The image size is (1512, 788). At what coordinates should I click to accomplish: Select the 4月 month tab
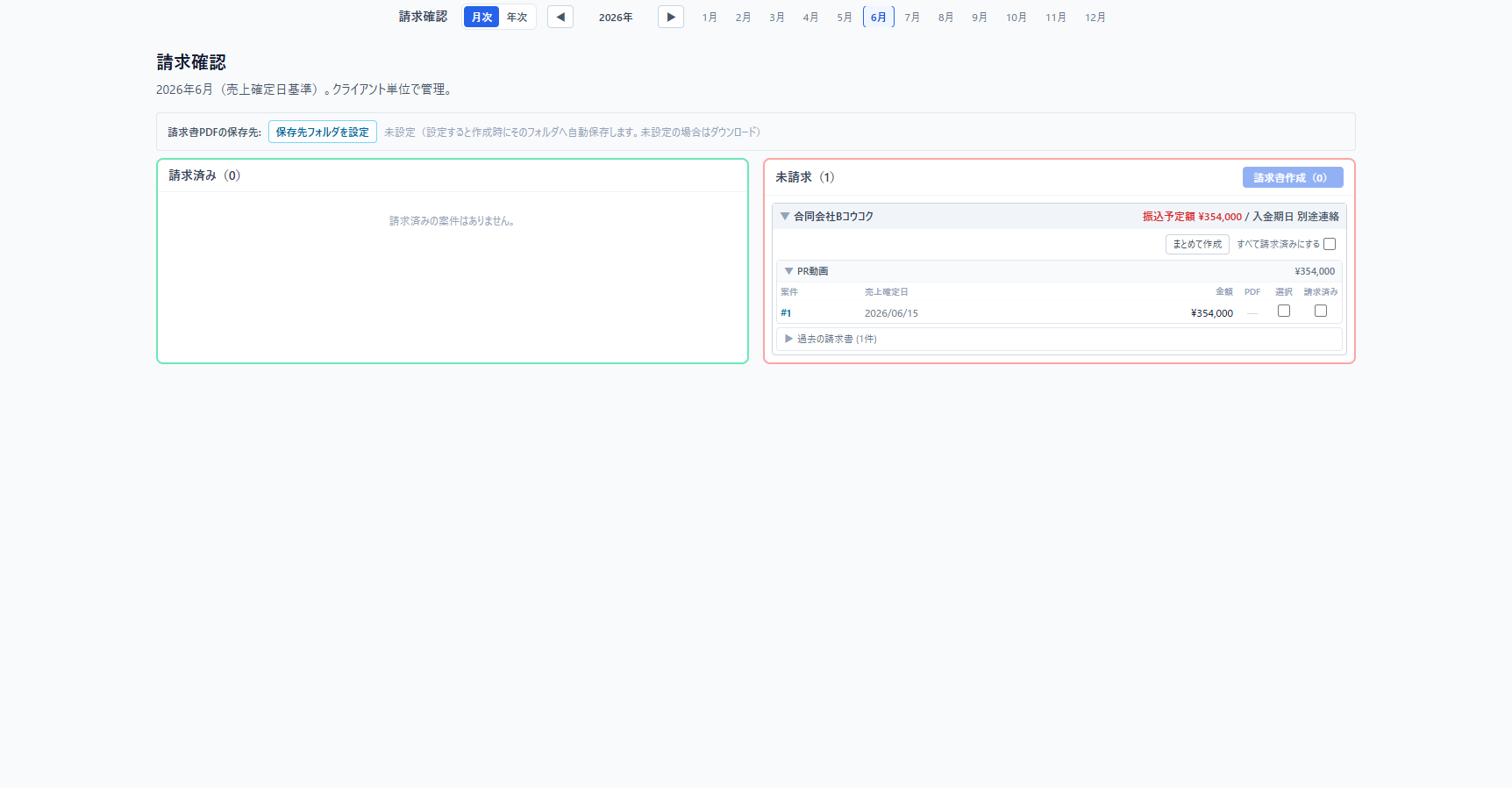tap(810, 17)
